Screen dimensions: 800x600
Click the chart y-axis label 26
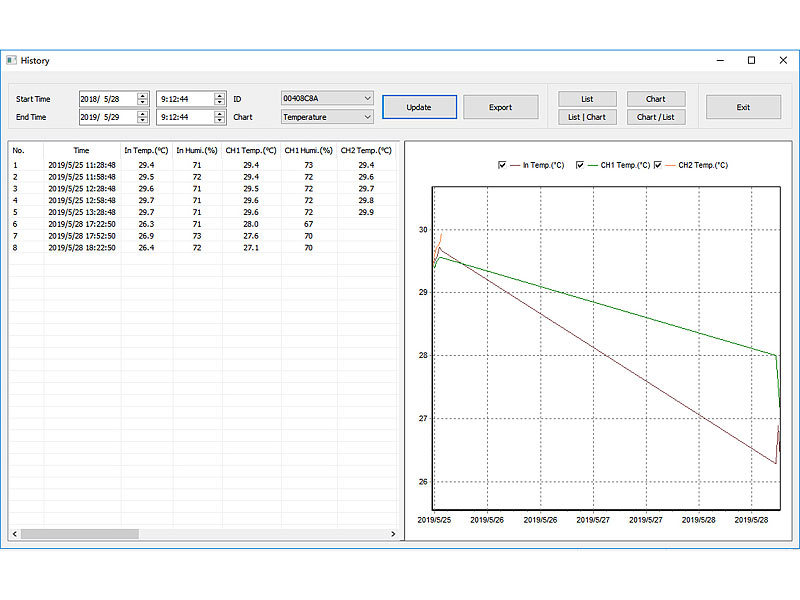tap(423, 482)
